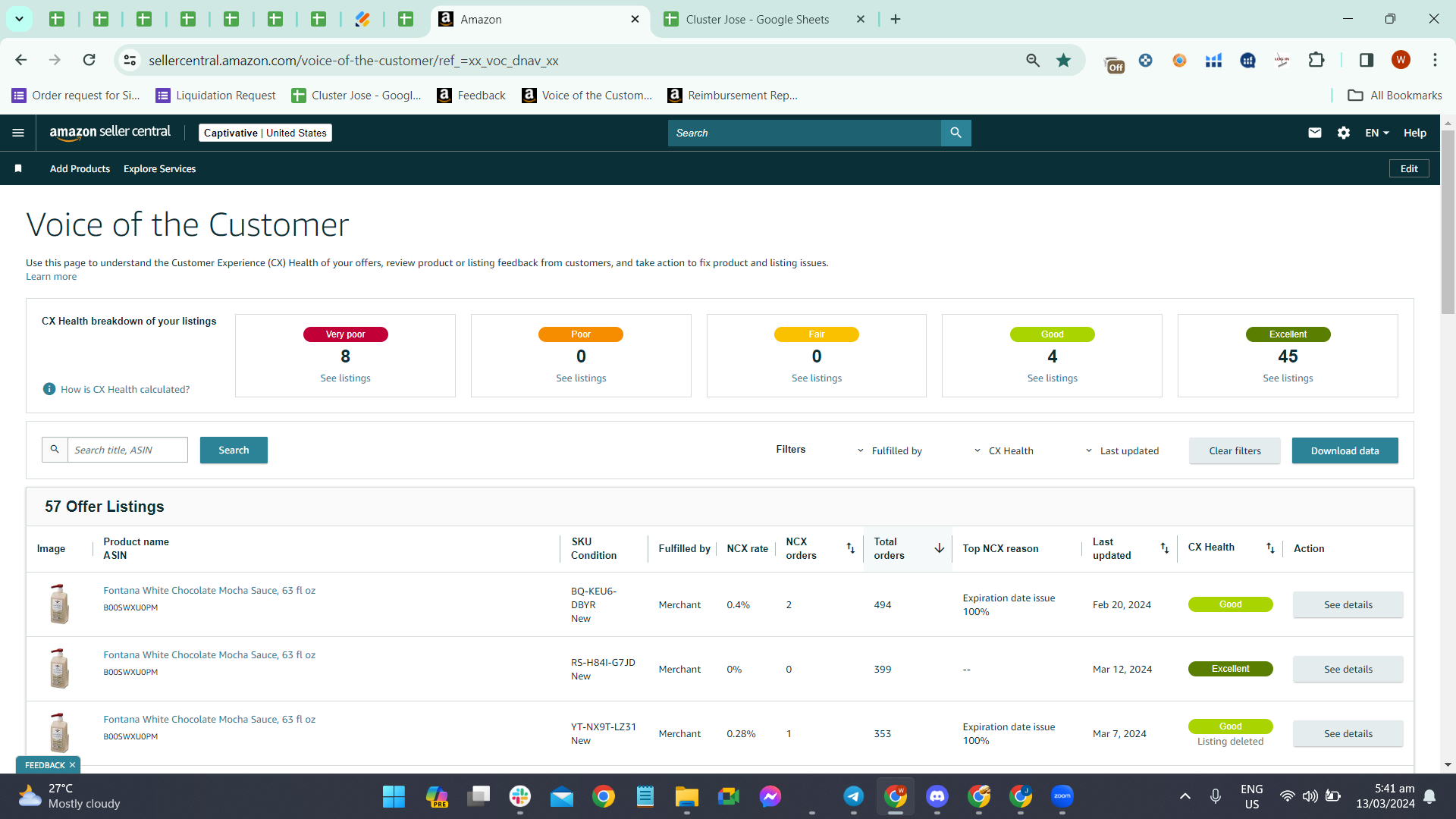The image size is (1456, 819).
Task: Click the bookmark flag icon in favorites bar
Action: pyautogui.click(x=18, y=168)
